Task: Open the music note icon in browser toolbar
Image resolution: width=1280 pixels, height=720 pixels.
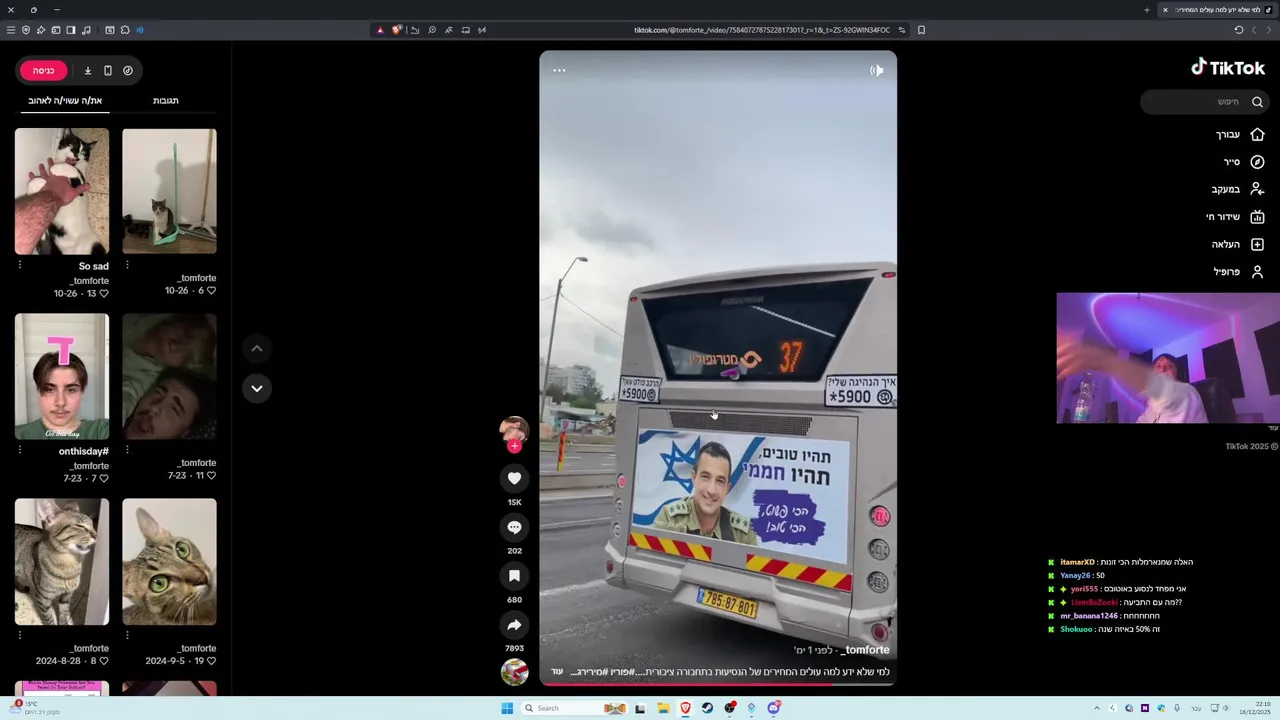Action: coord(86,30)
